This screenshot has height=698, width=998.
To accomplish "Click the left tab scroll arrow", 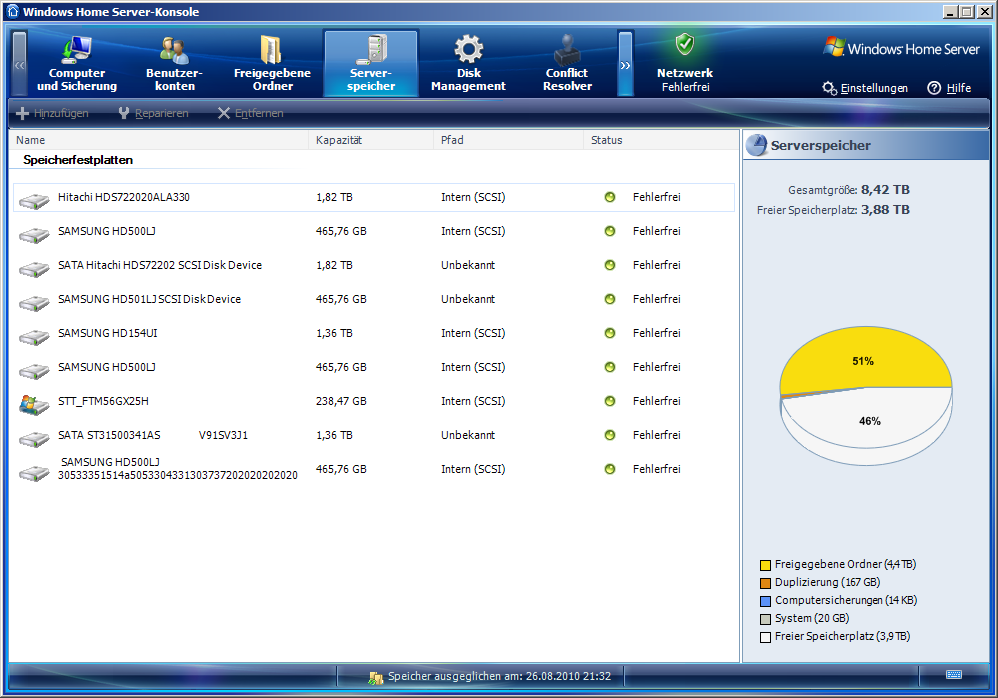I will [20, 64].
